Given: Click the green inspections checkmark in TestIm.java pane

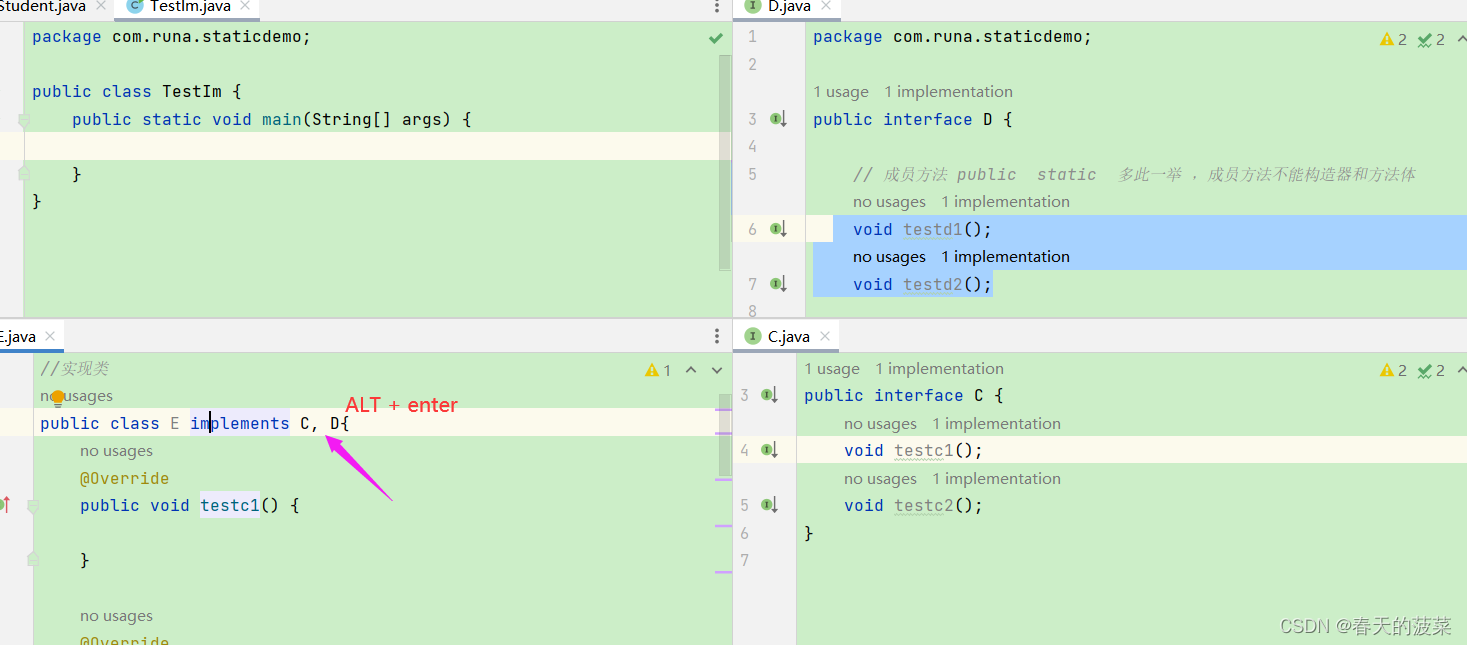Looking at the screenshot, I should pyautogui.click(x=714, y=37).
